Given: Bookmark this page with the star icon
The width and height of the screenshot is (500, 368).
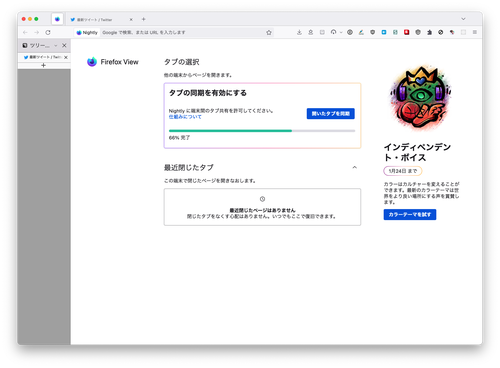Looking at the screenshot, I should (x=269, y=32).
